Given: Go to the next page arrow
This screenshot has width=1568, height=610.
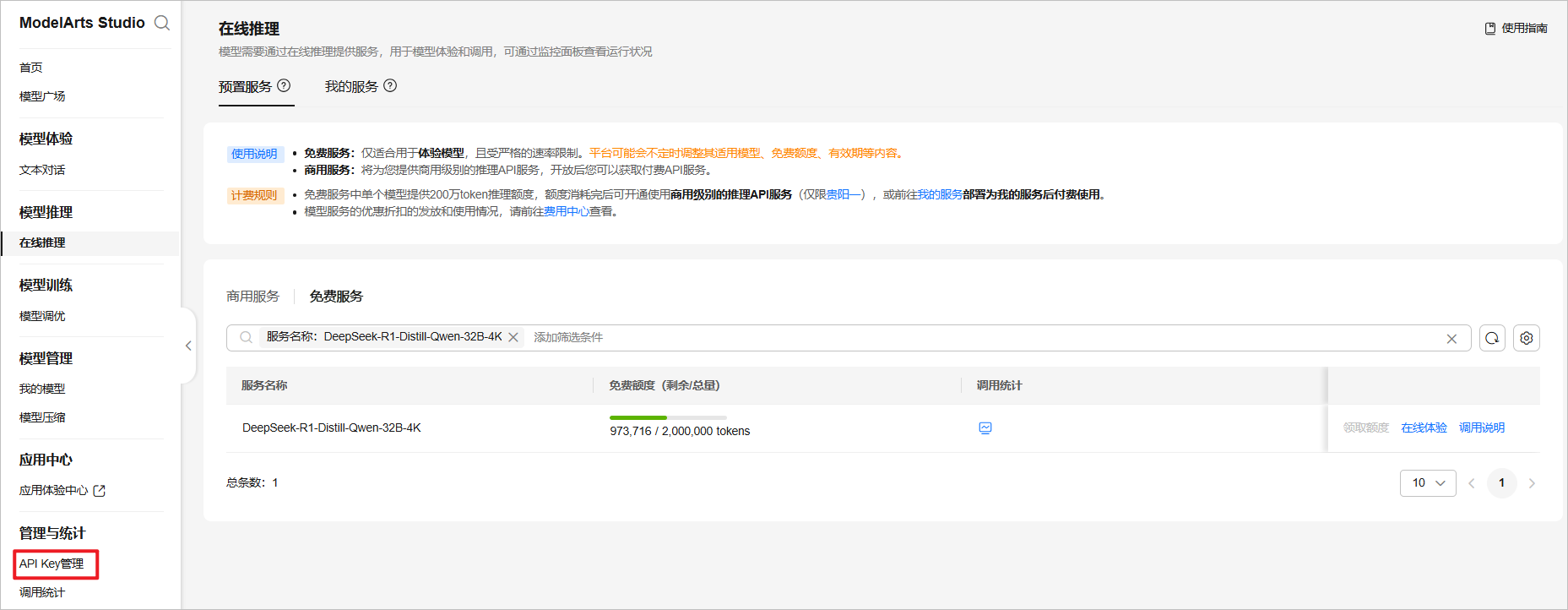Looking at the screenshot, I should 1532,483.
